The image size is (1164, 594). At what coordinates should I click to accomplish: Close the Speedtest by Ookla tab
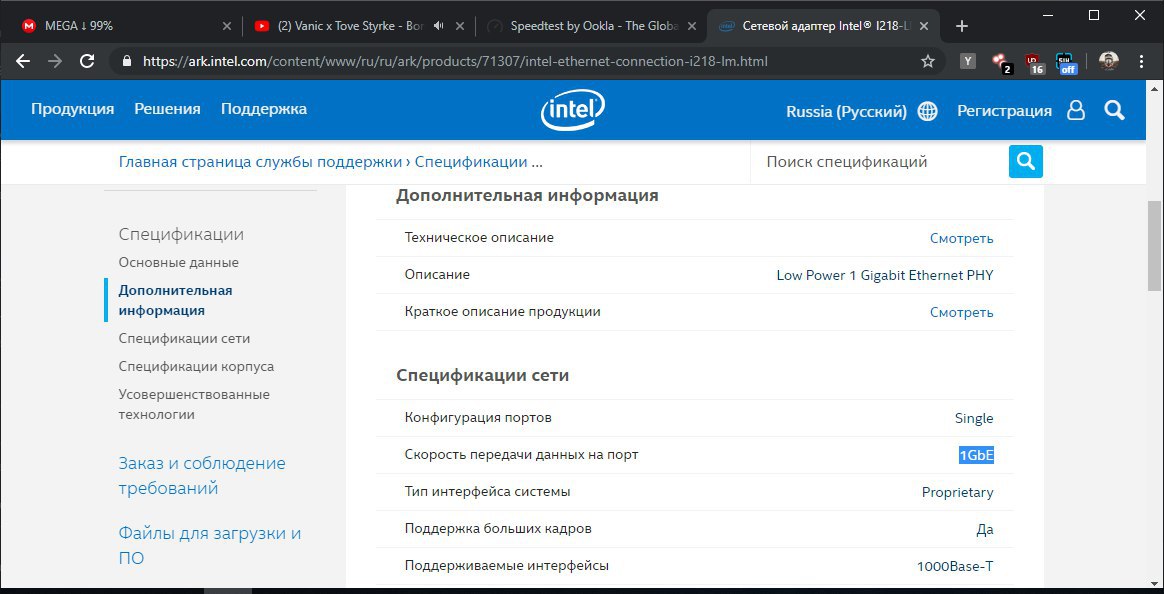click(x=693, y=26)
